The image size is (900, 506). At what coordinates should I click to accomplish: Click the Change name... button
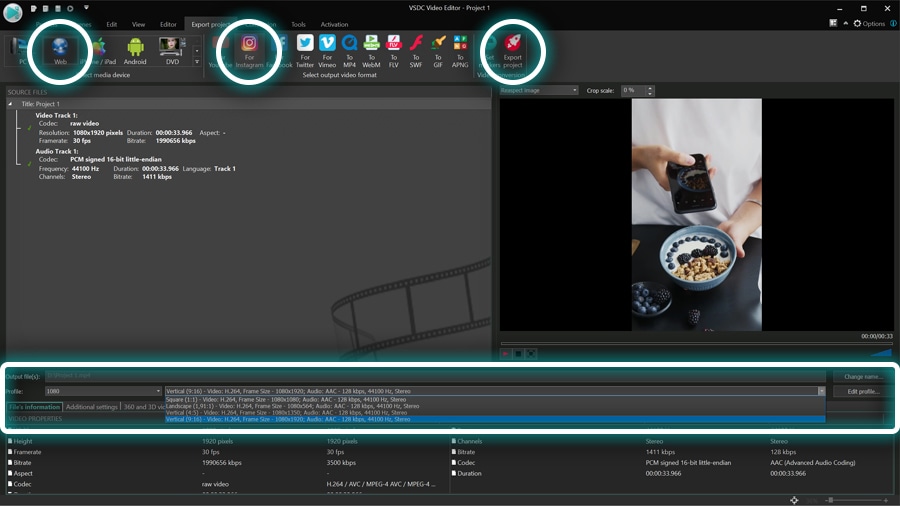(x=862, y=377)
